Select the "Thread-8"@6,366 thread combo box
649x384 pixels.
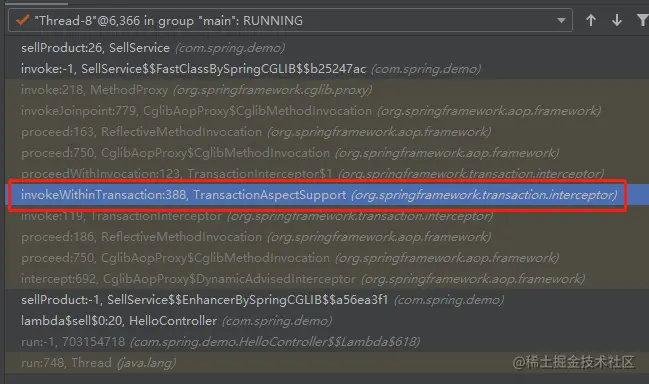point(290,20)
